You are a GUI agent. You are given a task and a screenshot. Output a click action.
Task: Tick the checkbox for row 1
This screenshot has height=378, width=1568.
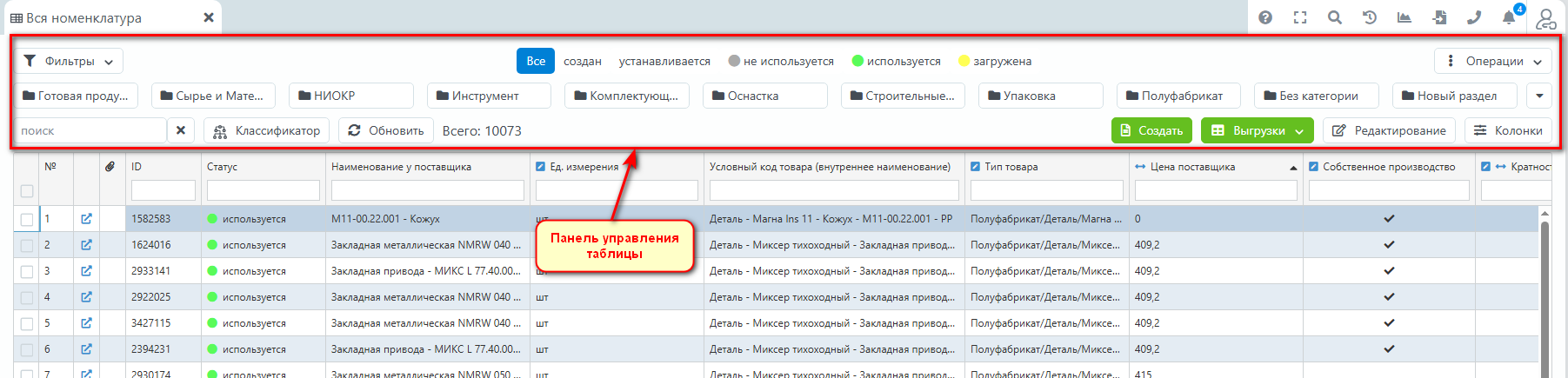tap(27, 220)
